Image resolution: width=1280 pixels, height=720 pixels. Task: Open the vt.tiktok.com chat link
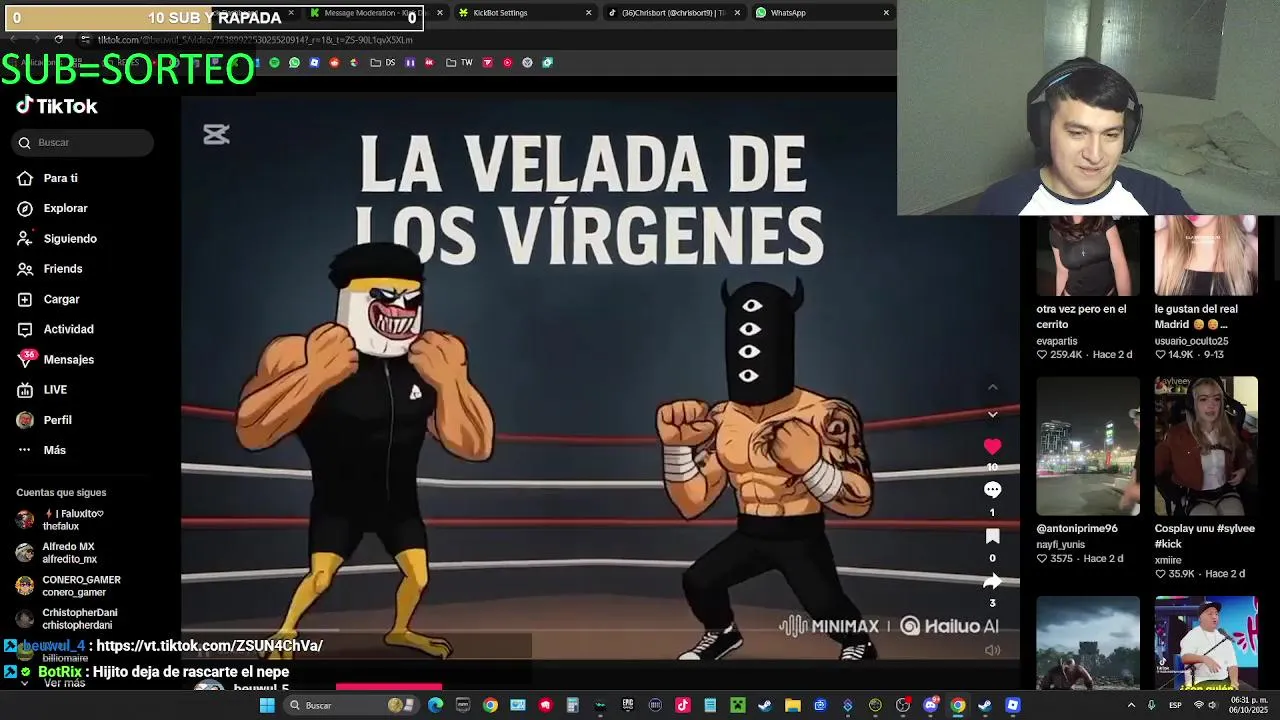tap(209, 646)
